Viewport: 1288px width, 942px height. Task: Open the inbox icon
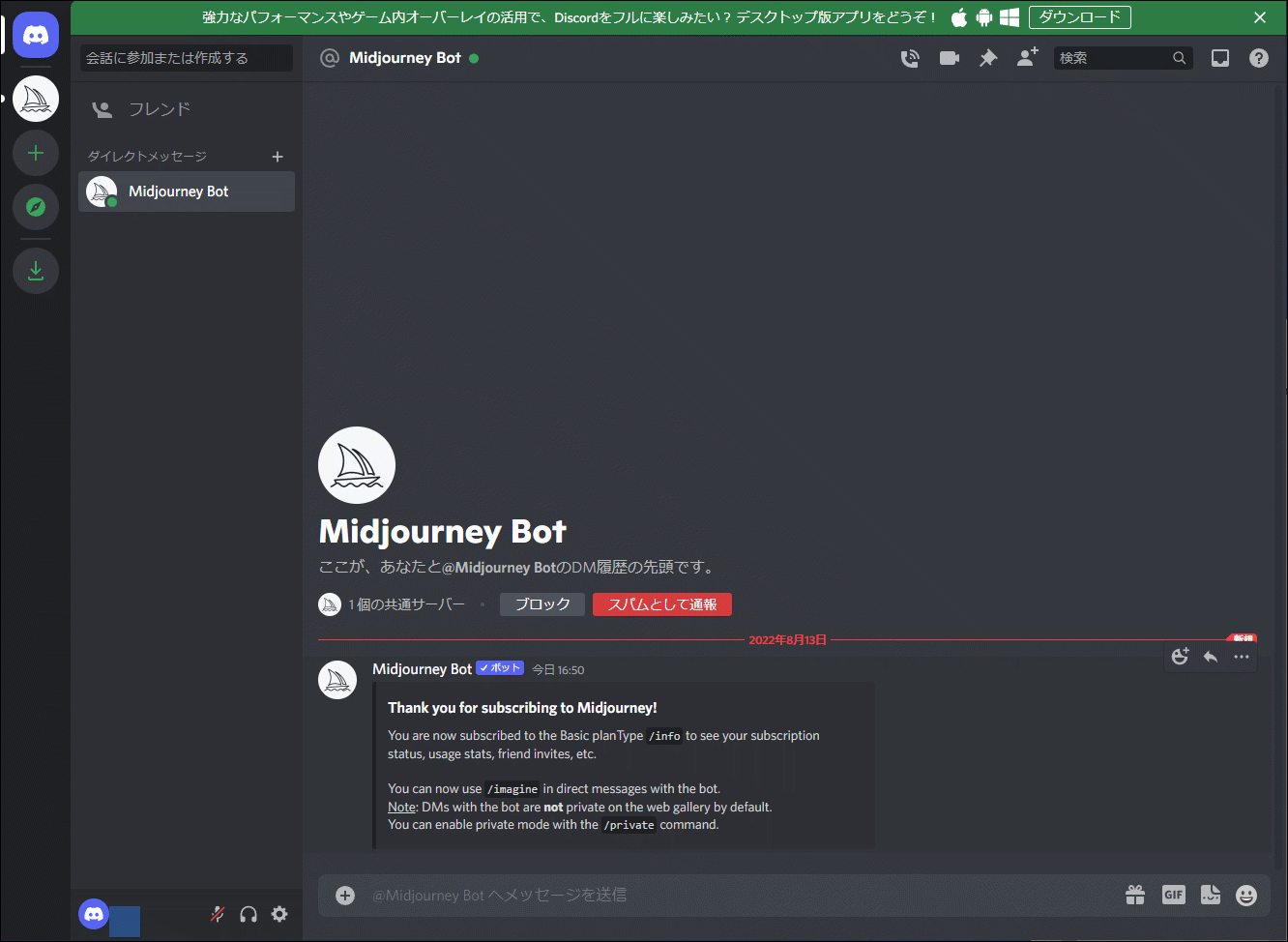(x=1220, y=58)
